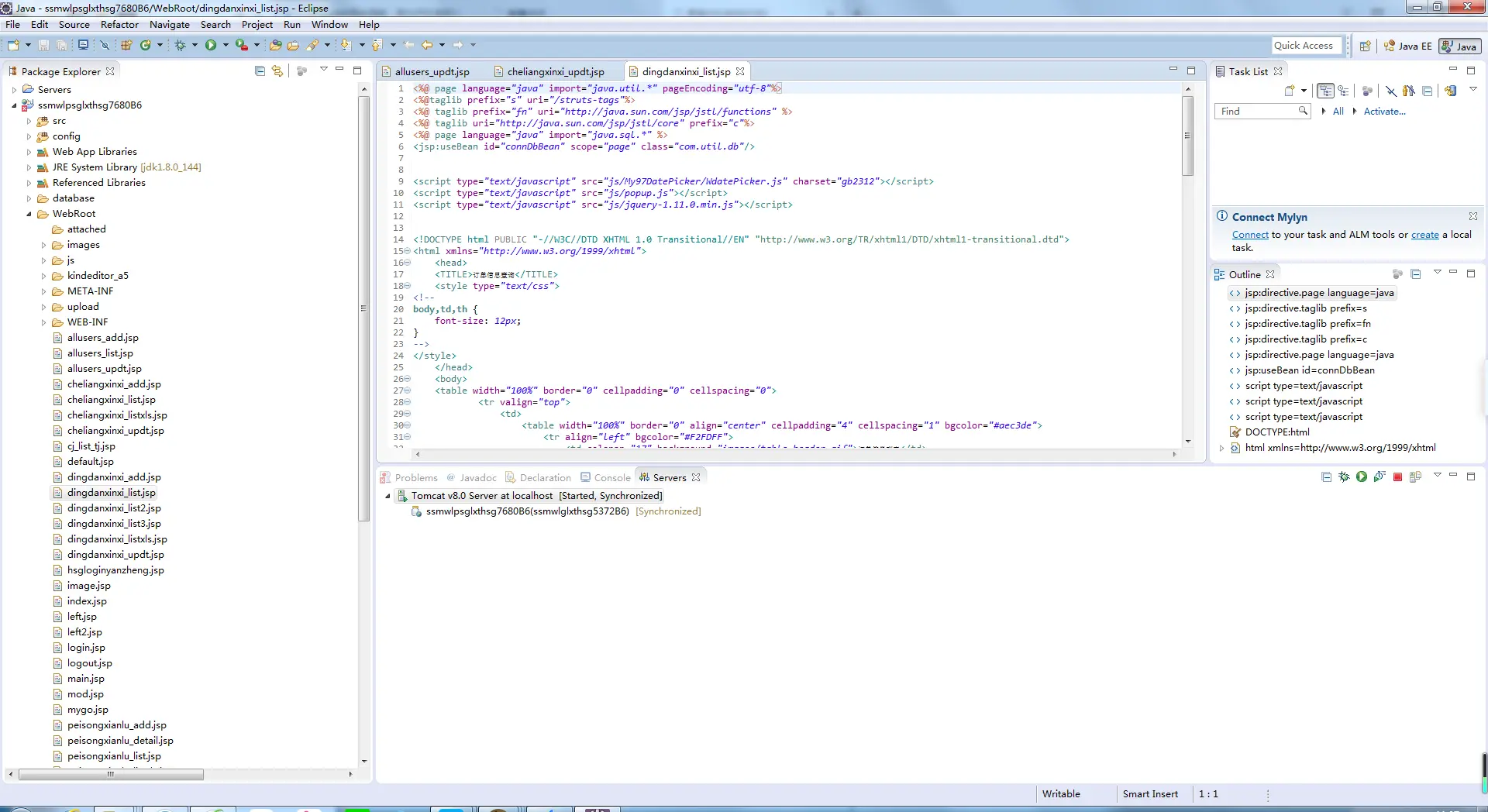
Task: Toggle Show Only My Tasks in Task List
Action: click(x=1409, y=91)
